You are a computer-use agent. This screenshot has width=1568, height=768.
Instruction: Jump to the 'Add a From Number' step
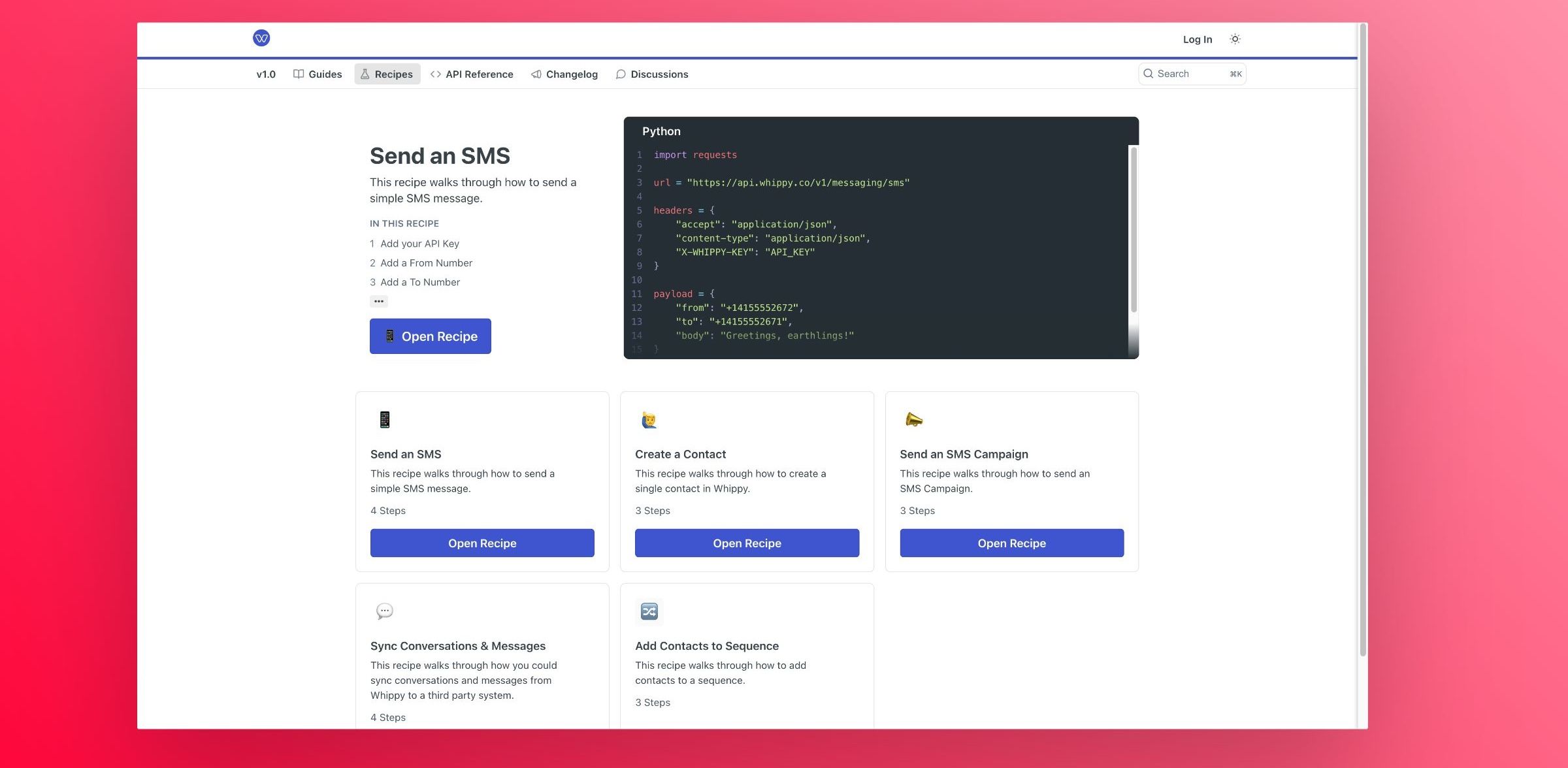(426, 263)
